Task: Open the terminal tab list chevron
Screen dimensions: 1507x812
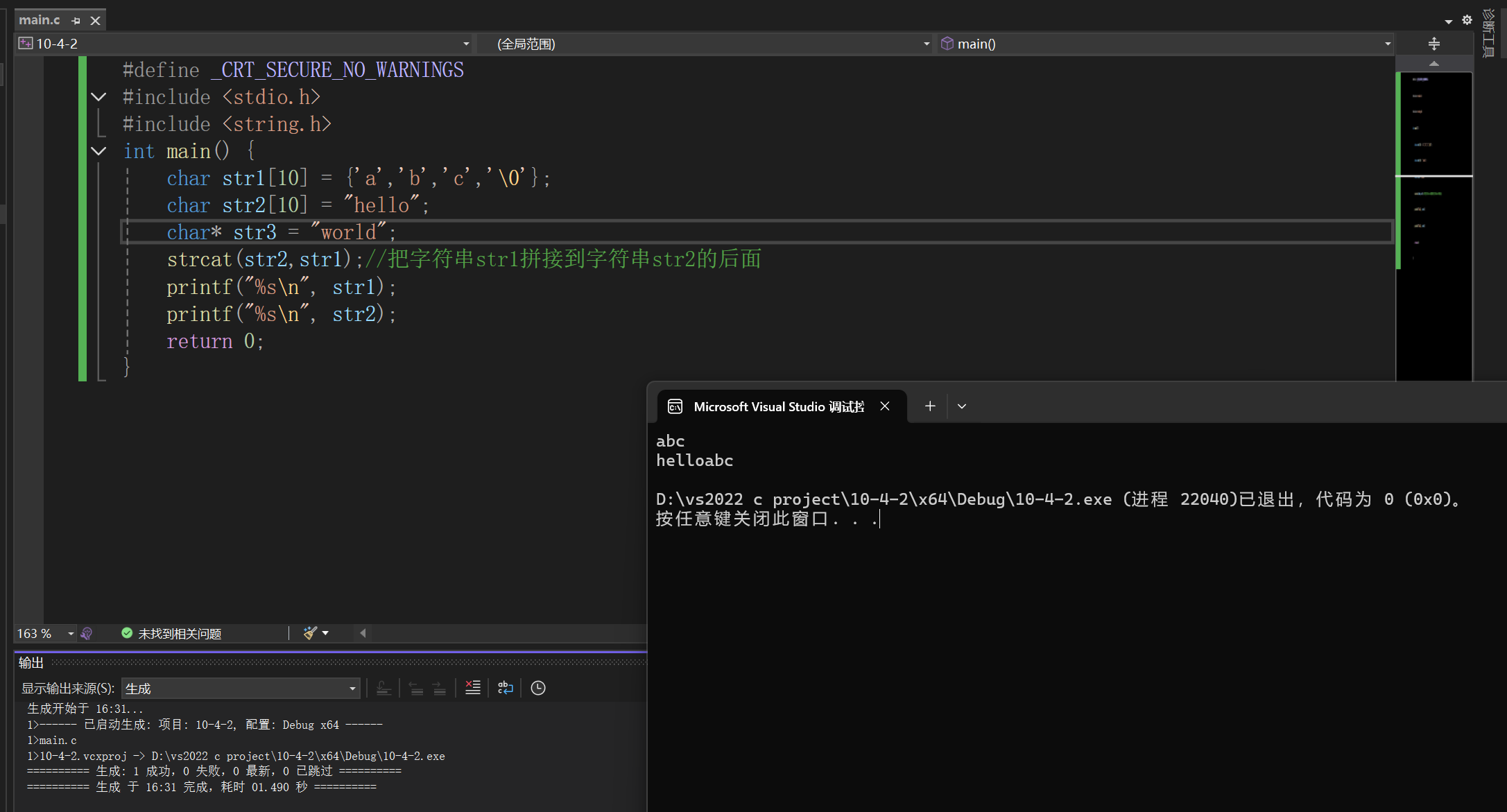Action: (x=961, y=406)
